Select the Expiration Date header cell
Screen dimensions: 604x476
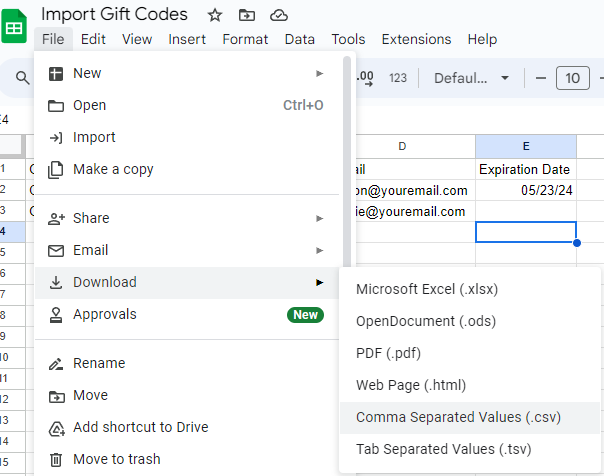[x=525, y=169]
